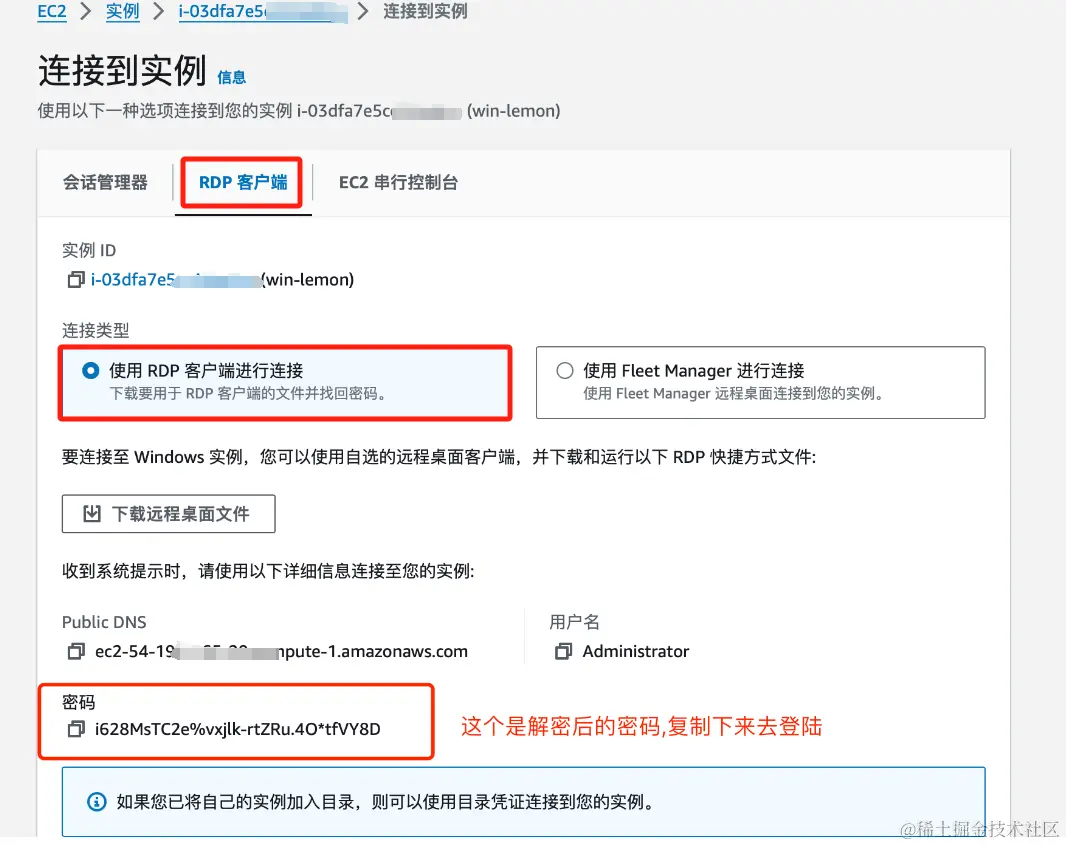Navigate to EC2 via the breadcrumb link
Screen dimensions: 1066x846
51,12
